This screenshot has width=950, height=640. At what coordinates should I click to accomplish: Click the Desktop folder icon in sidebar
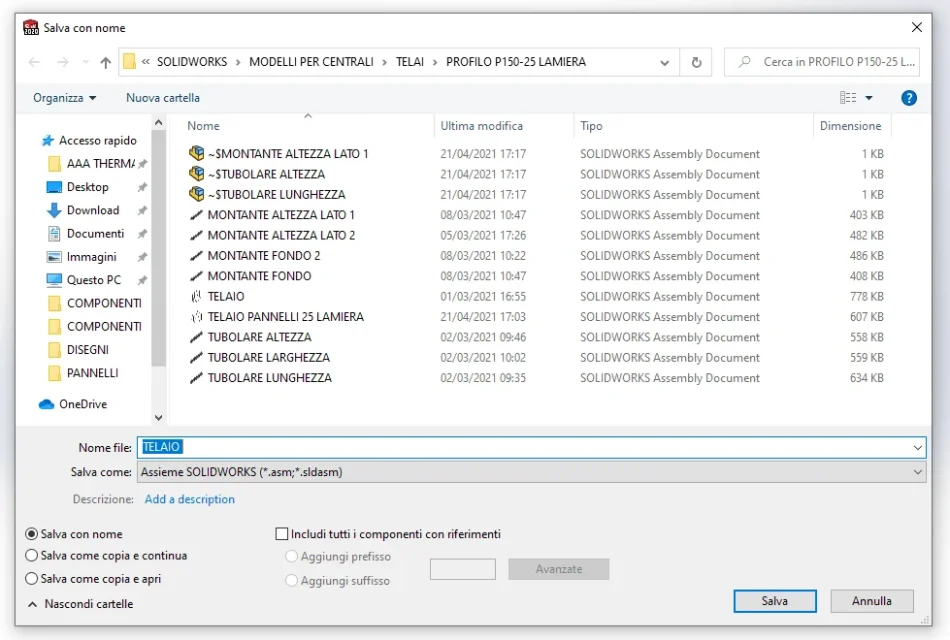tap(54, 187)
